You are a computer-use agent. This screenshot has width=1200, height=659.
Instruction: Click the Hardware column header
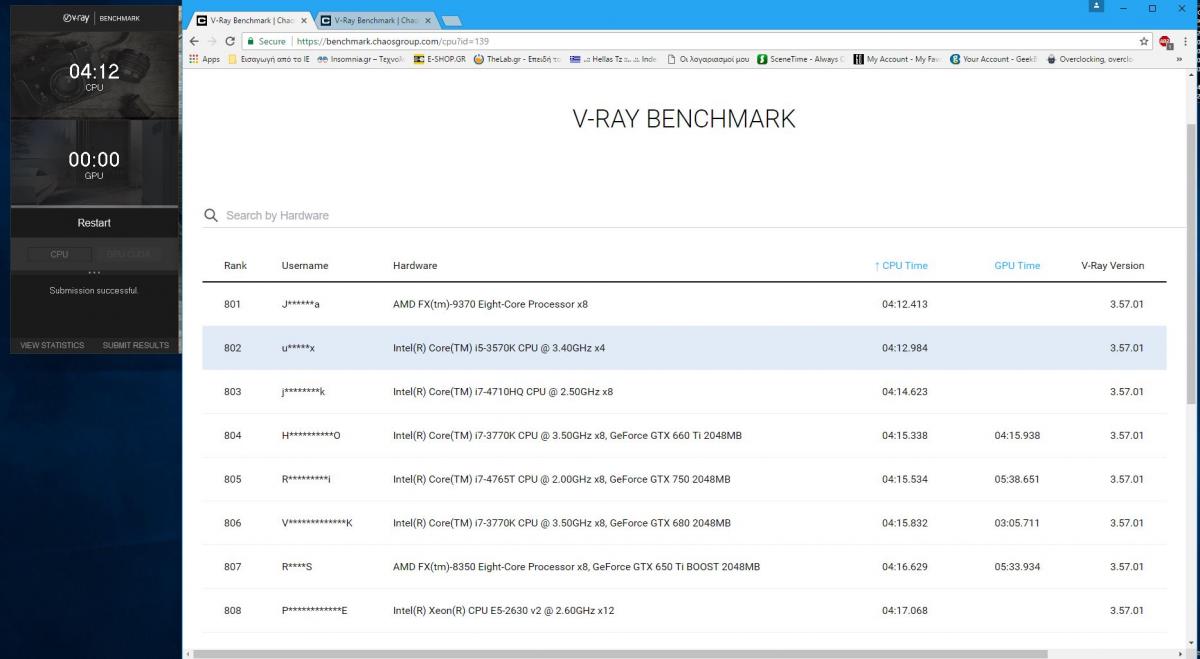click(x=415, y=266)
